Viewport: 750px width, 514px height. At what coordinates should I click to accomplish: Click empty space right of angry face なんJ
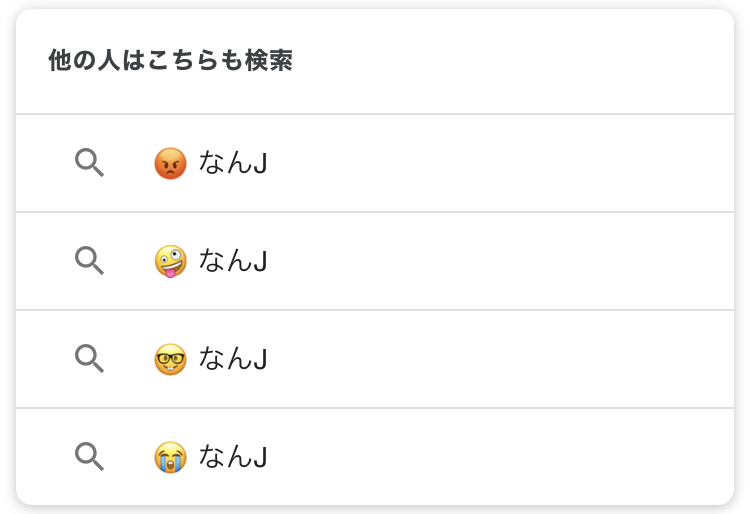coord(500,163)
